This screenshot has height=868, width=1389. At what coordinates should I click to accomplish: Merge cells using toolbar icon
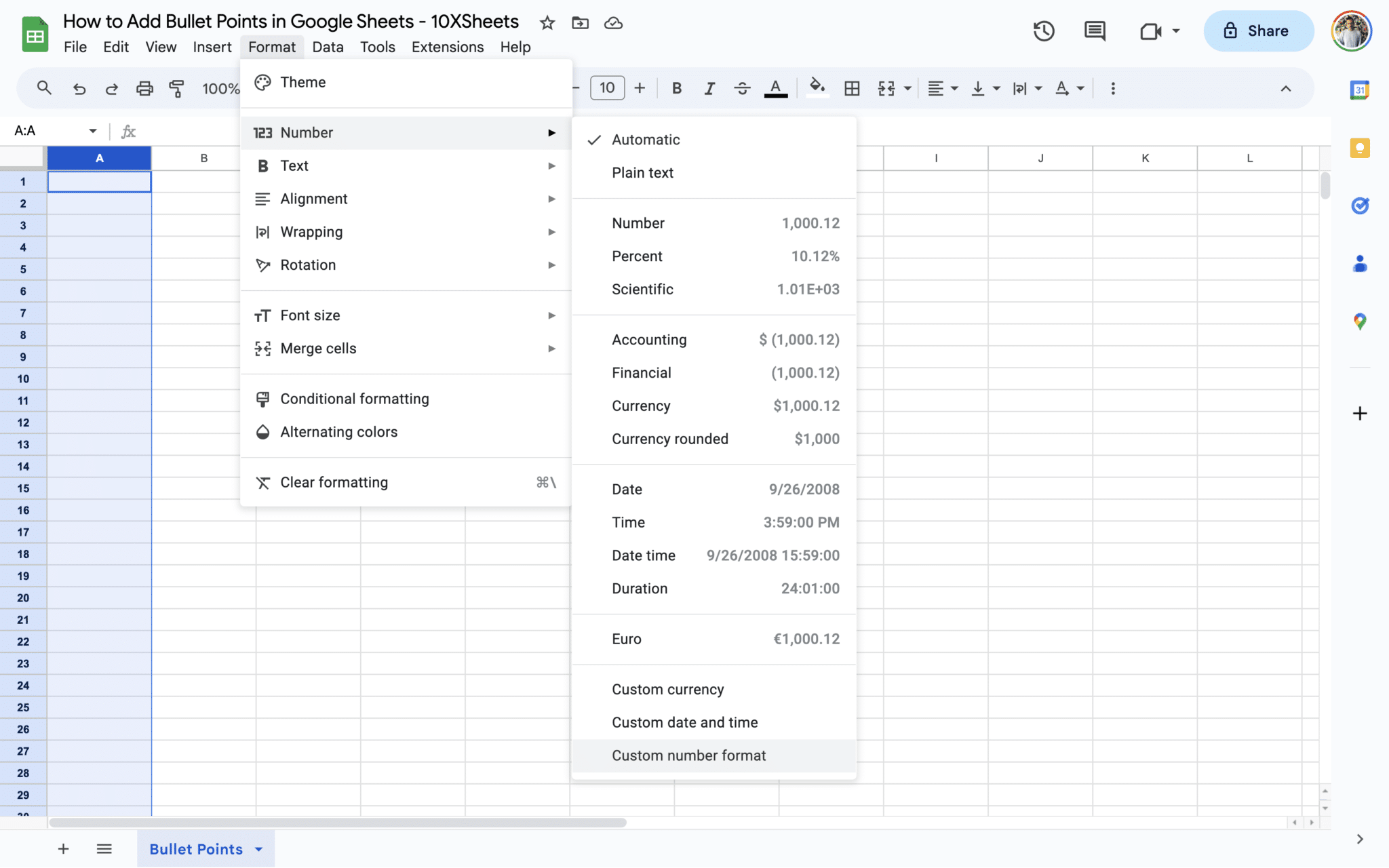point(886,88)
